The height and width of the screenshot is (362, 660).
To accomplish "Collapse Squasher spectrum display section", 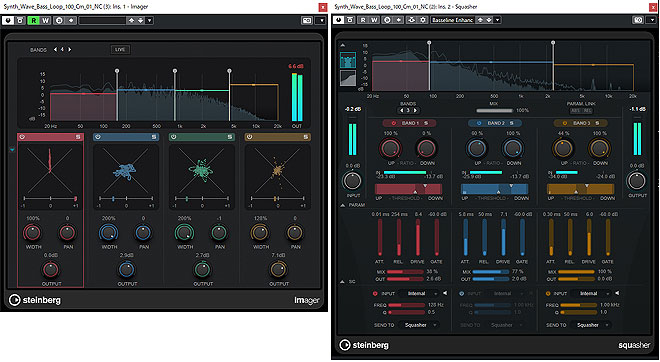I will pos(343,45).
